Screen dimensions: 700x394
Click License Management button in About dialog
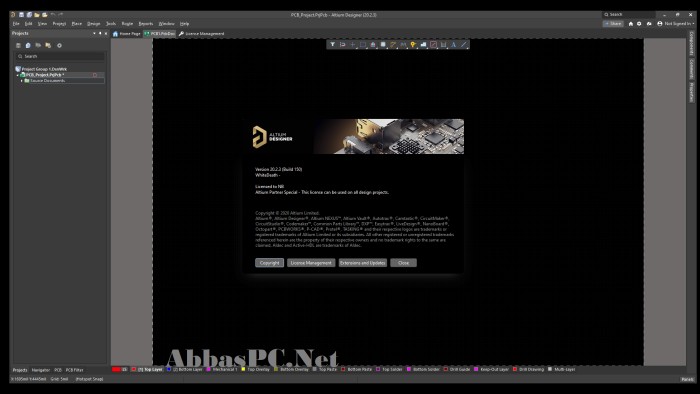click(x=311, y=263)
